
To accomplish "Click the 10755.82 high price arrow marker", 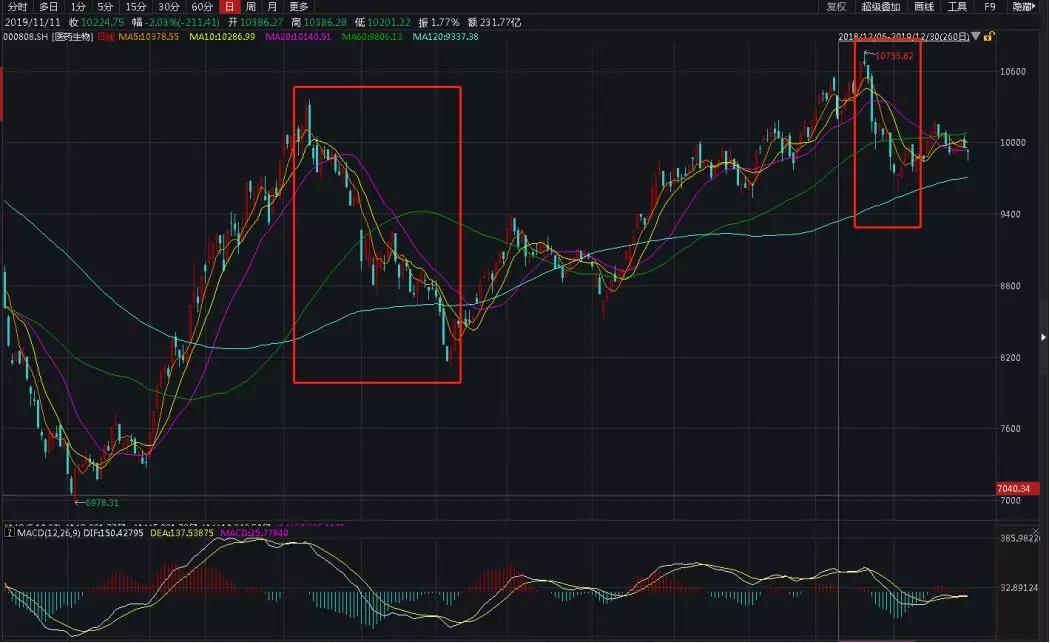I will tap(869, 54).
